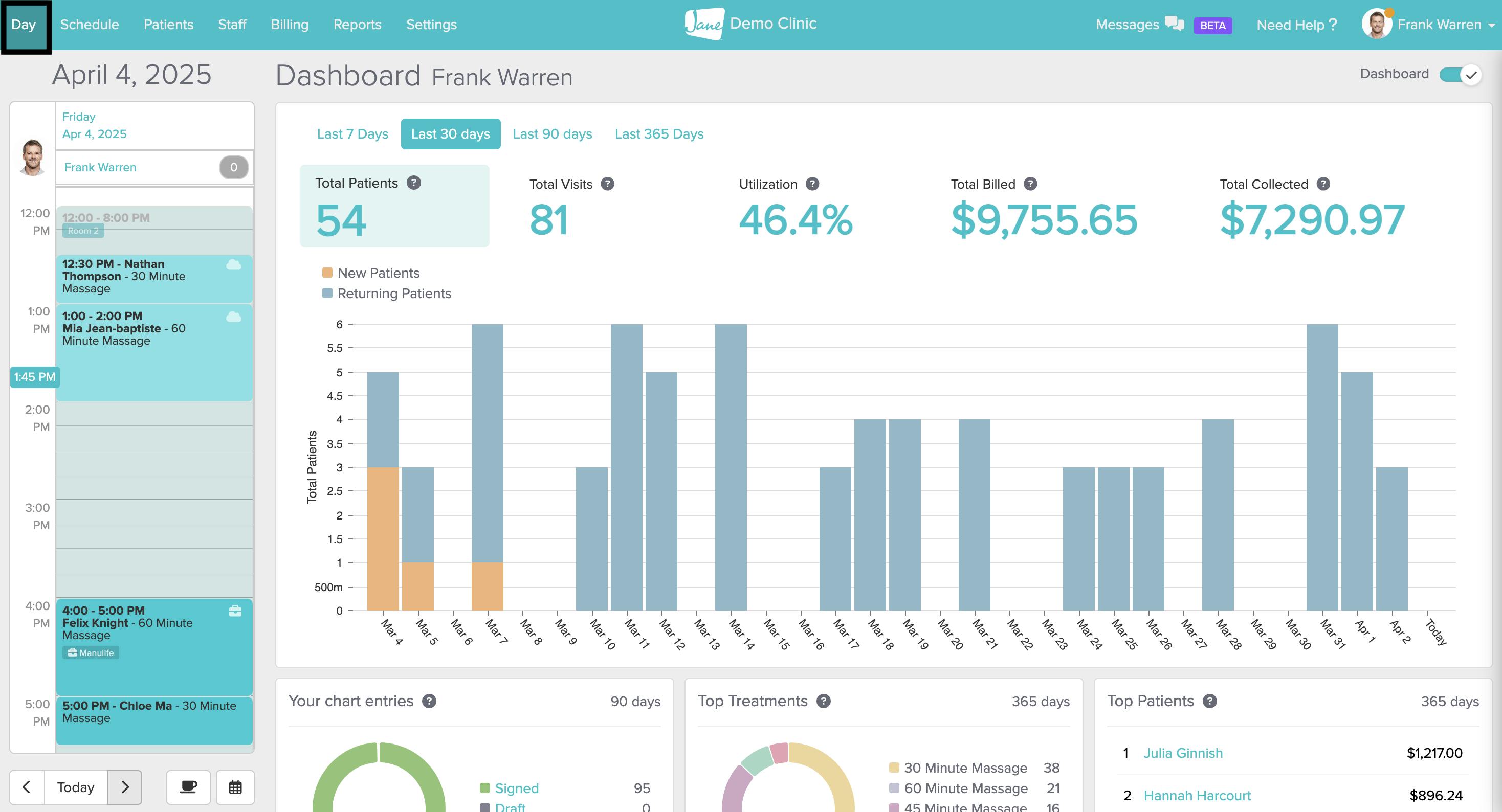Toggle Returning Patients legend series

point(387,293)
